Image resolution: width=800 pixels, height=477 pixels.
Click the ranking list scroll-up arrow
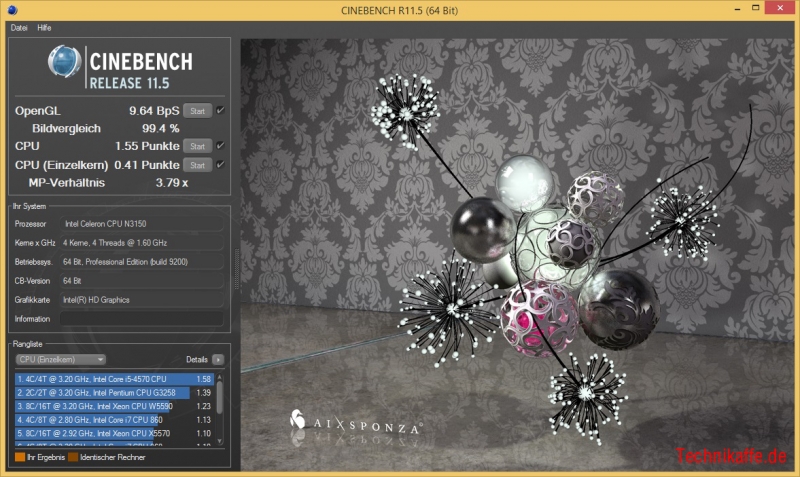(x=220, y=377)
